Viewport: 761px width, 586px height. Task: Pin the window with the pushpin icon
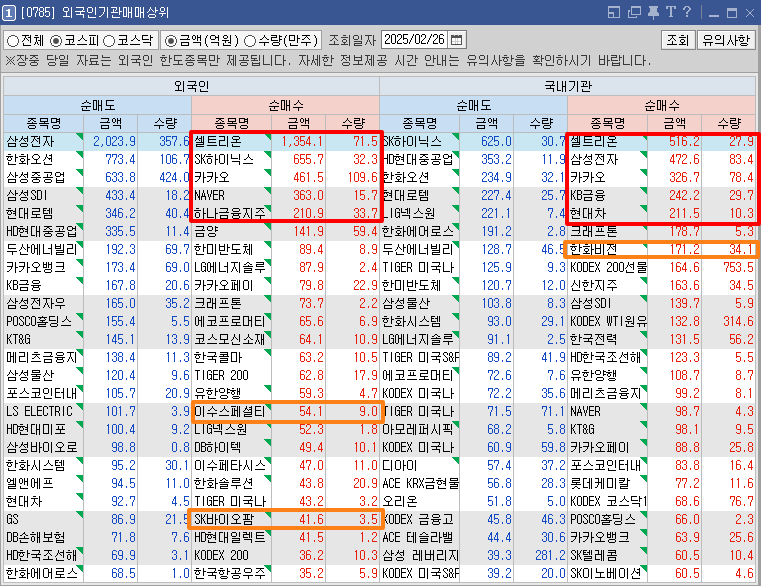point(653,12)
